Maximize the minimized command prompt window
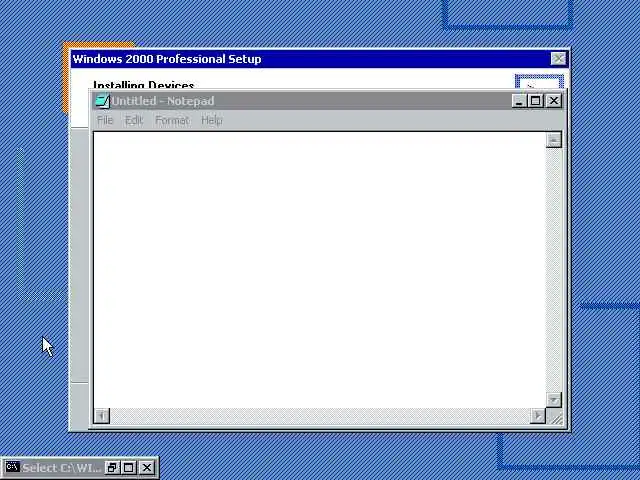 (129, 467)
